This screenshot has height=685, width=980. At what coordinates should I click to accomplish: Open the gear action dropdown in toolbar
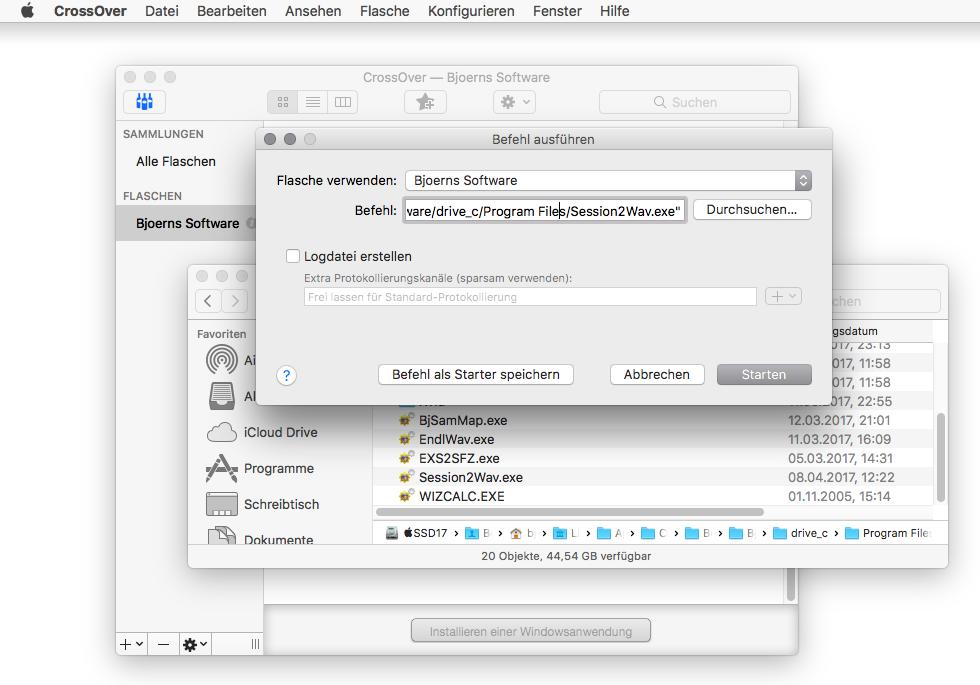pyautogui.click(x=514, y=102)
